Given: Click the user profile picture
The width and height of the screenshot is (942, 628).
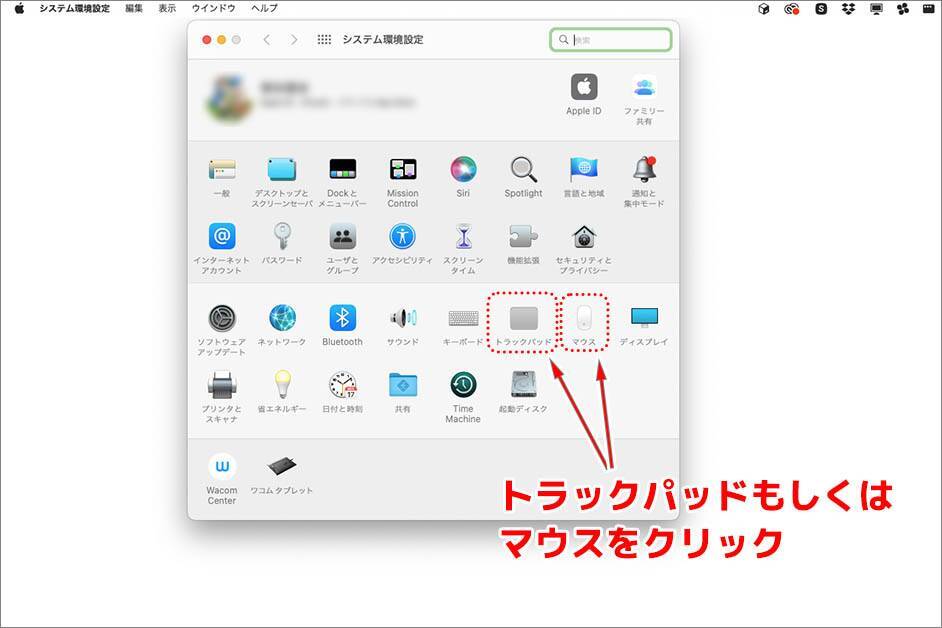Looking at the screenshot, I should (x=229, y=99).
